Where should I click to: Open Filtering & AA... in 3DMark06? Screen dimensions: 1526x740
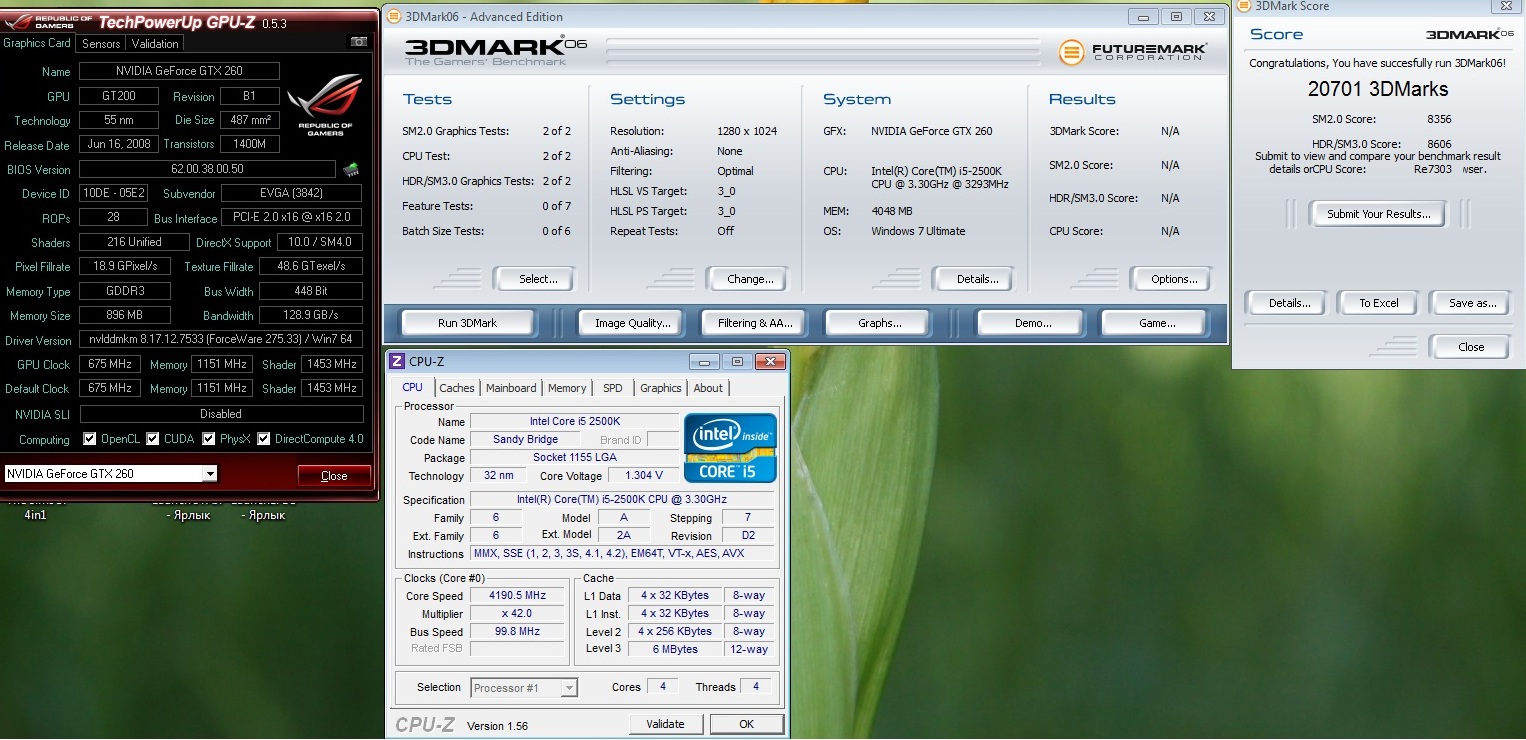[x=755, y=323]
